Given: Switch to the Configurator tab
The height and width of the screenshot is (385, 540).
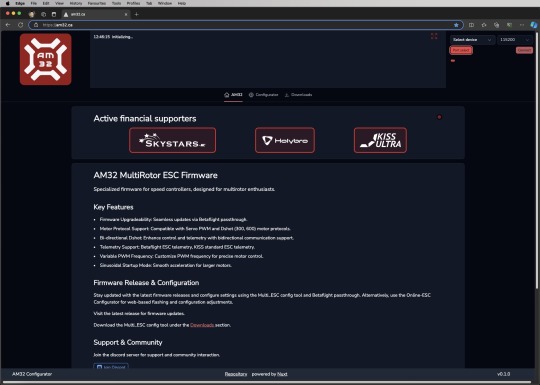Looking at the screenshot, I should tap(263, 95).
